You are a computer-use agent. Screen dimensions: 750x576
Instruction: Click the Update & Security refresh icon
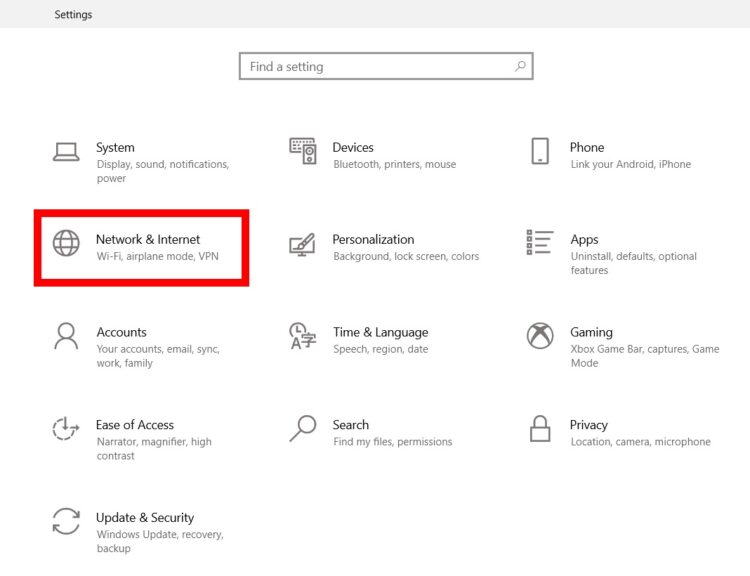[x=66, y=521]
